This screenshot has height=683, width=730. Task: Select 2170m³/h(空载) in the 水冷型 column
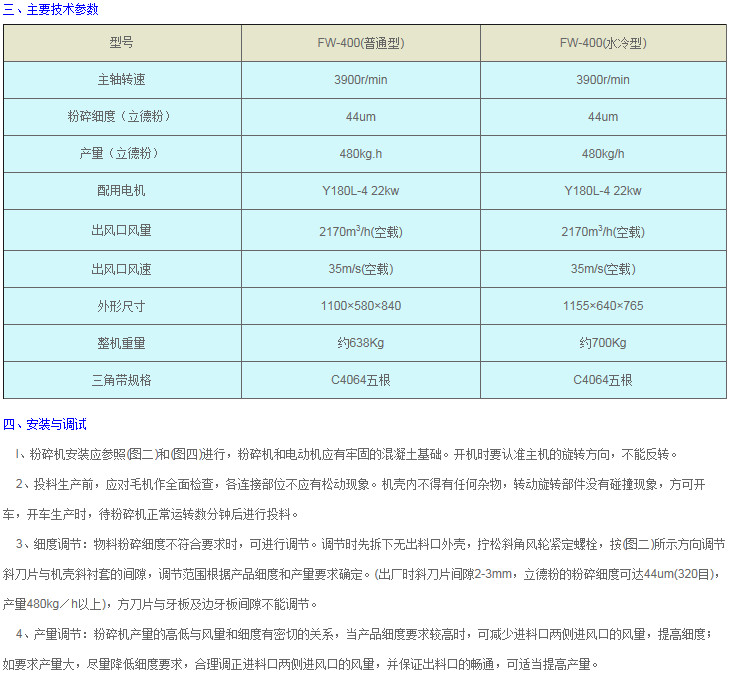pyautogui.click(x=603, y=231)
